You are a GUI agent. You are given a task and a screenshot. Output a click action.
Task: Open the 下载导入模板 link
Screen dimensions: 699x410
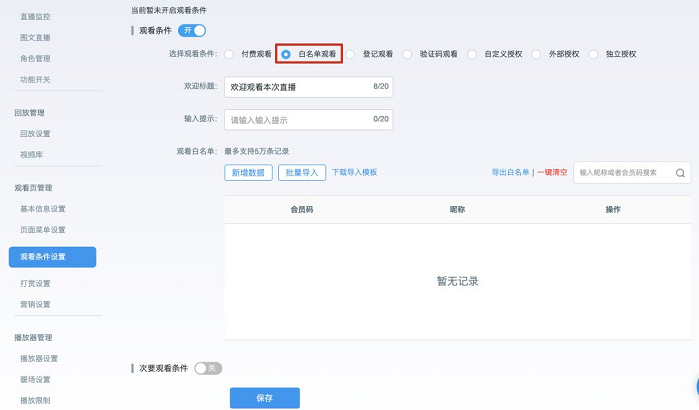coord(354,172)
